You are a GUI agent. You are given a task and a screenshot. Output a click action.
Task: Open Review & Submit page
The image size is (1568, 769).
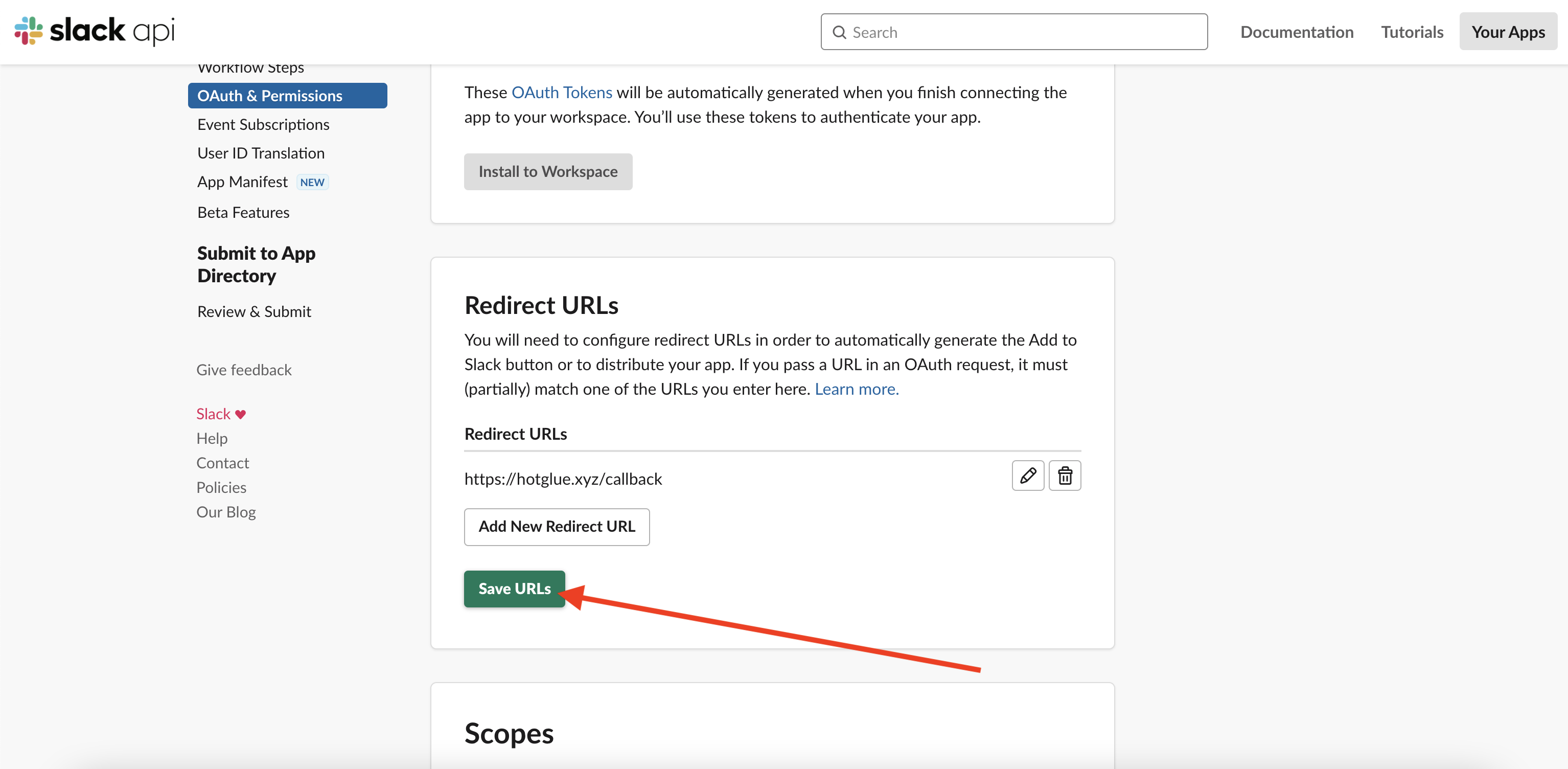tap(254, 312)
